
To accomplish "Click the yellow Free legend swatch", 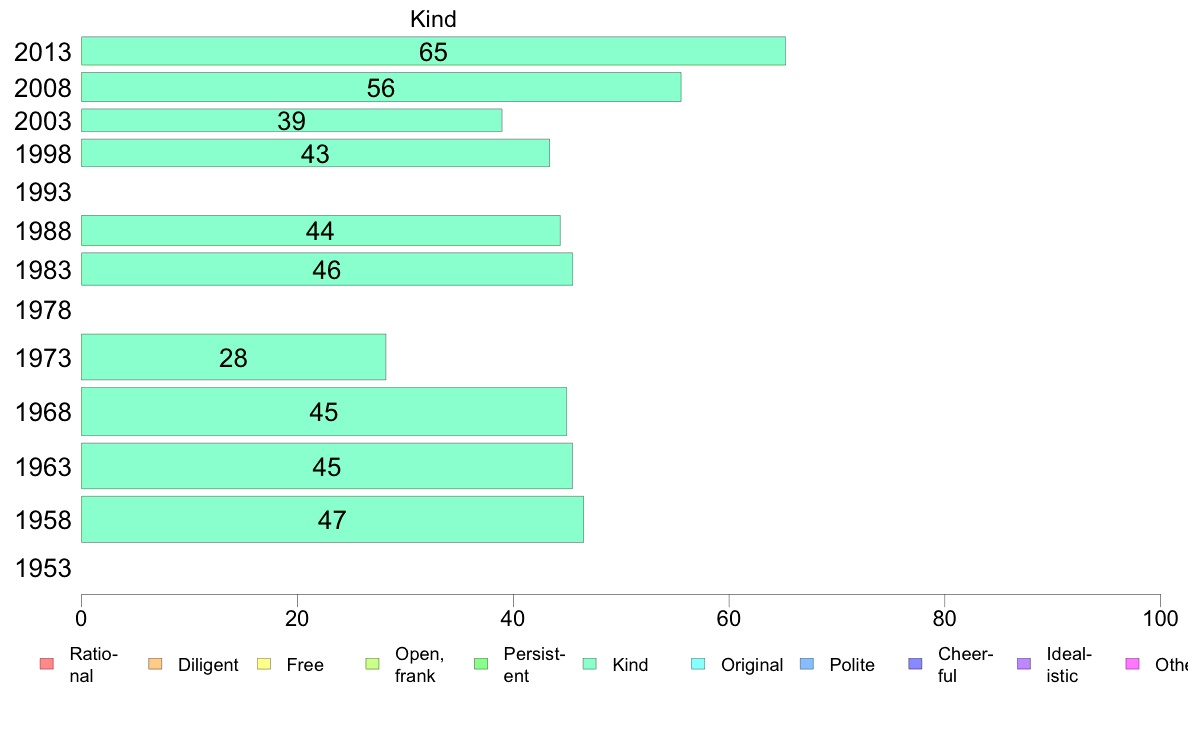I will [264, 664].
